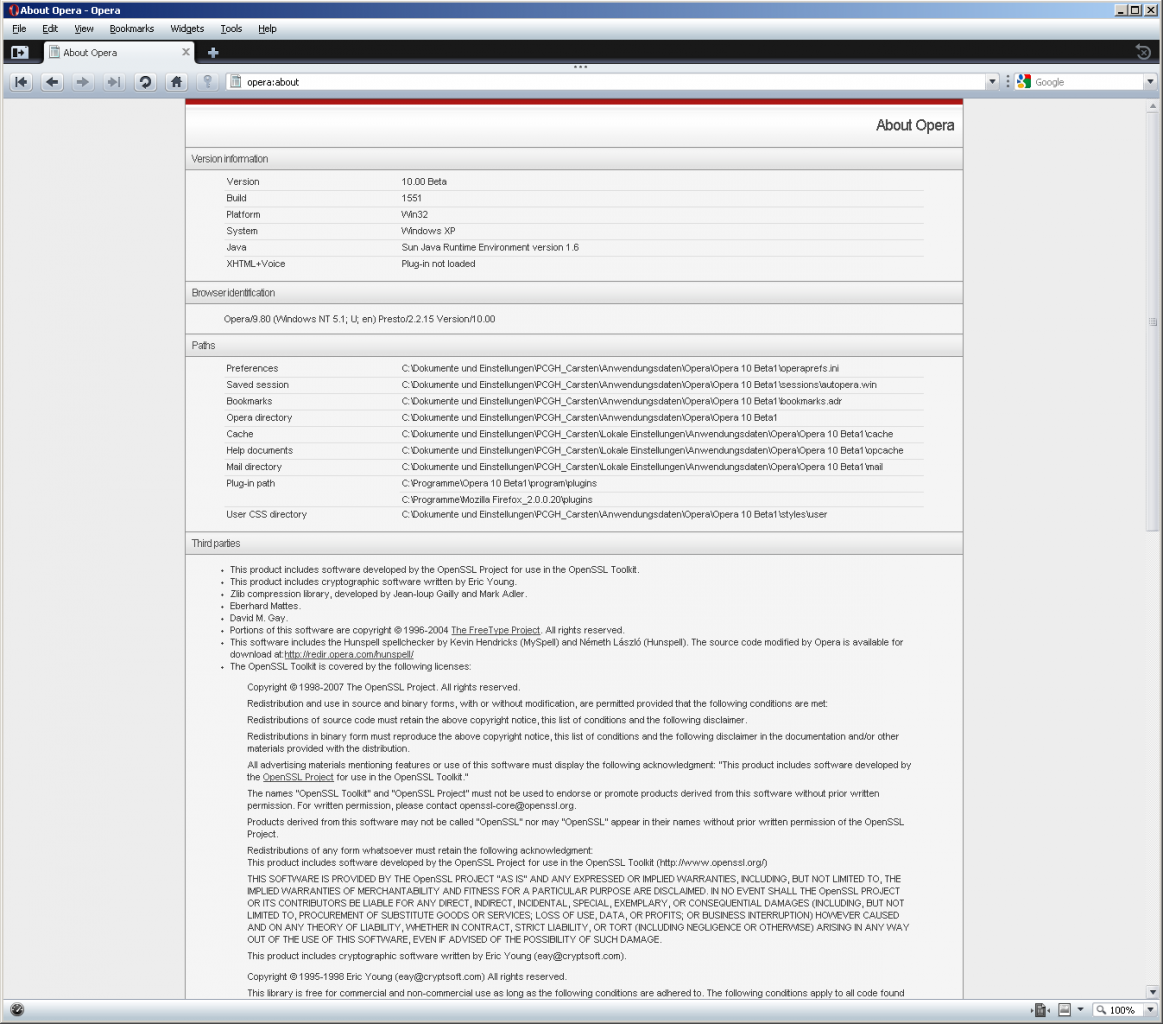Open the Edit menu
The height and width of the screenshot is (1024, 1163).
point(50,29)
